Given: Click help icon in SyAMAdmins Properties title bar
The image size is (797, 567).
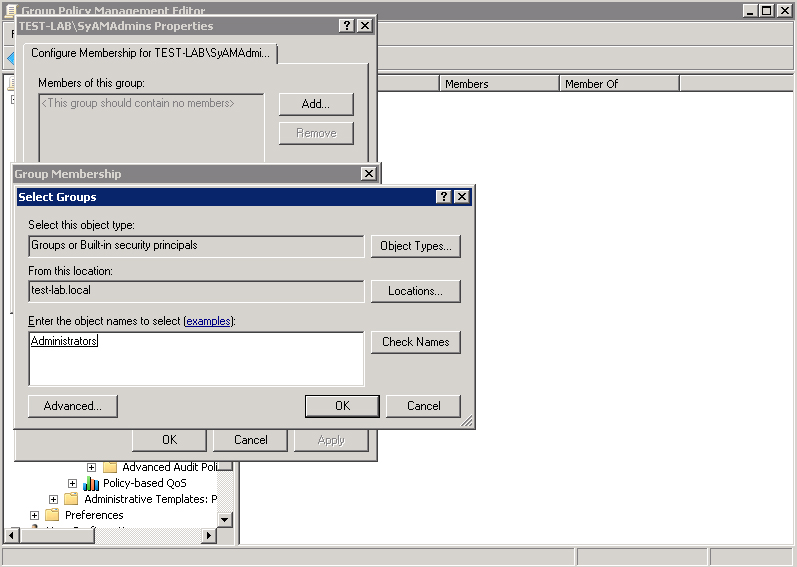Looking at the screenshot, I should (346, 26).
